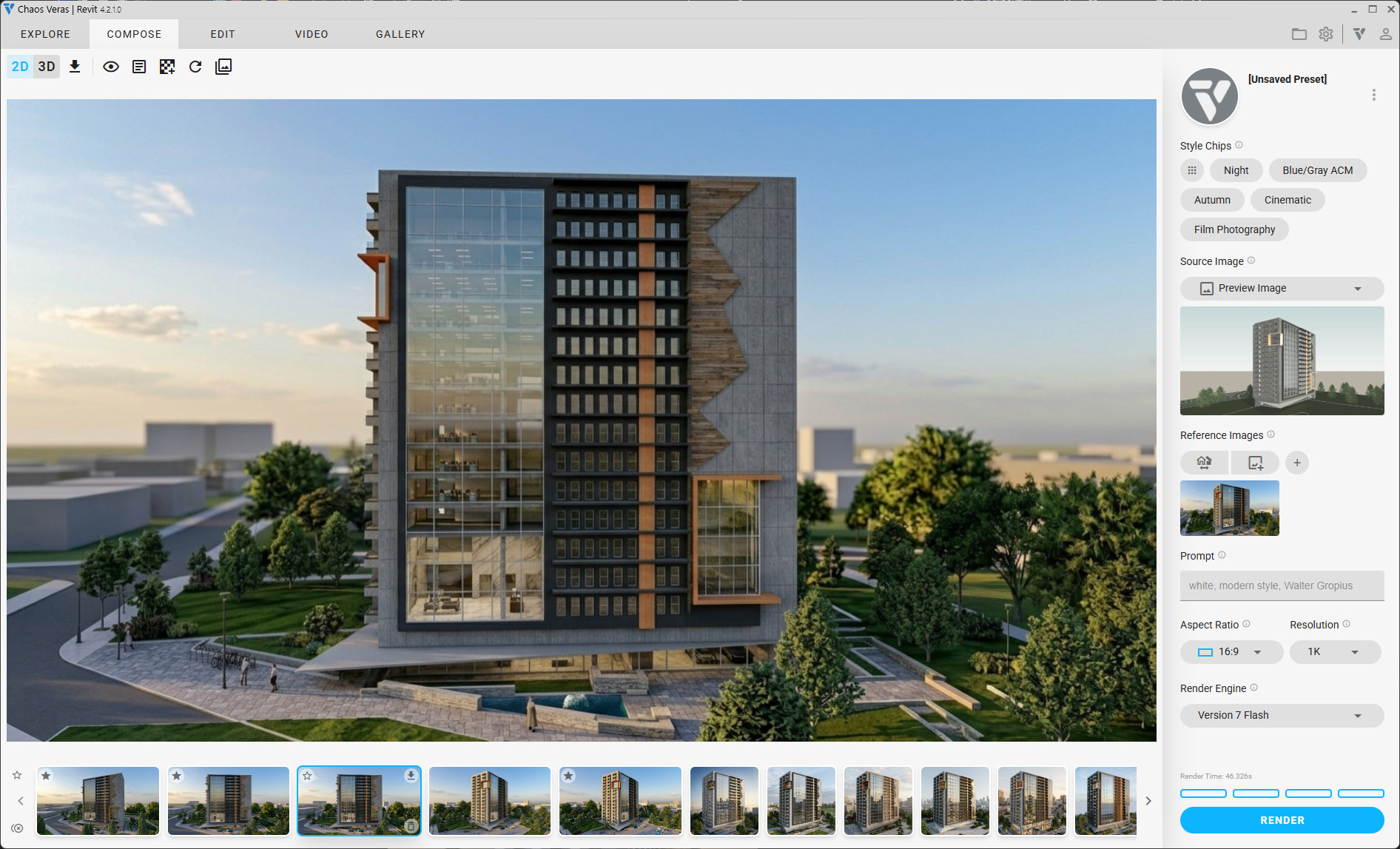Click the add reference image plus button
This screenshot has width=1400, height=849.
(1296, 463)
